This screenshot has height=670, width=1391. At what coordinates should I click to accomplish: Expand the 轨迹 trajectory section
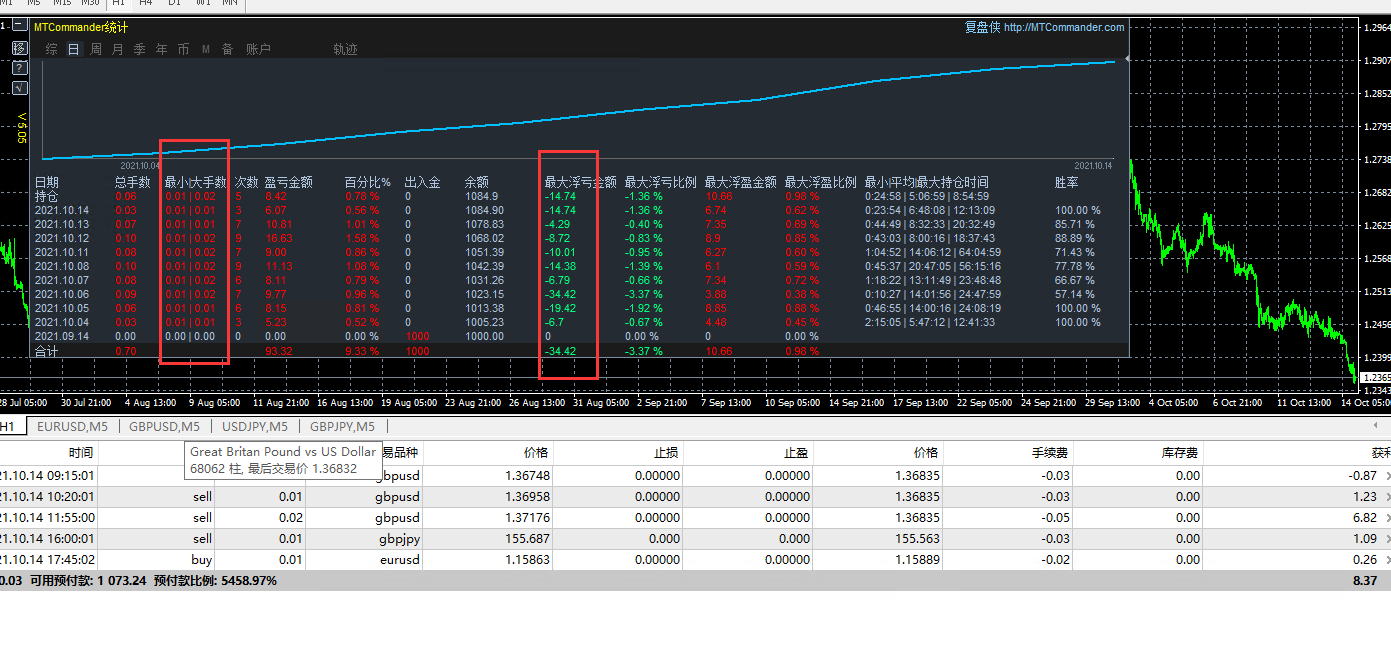tap(344, 48)
